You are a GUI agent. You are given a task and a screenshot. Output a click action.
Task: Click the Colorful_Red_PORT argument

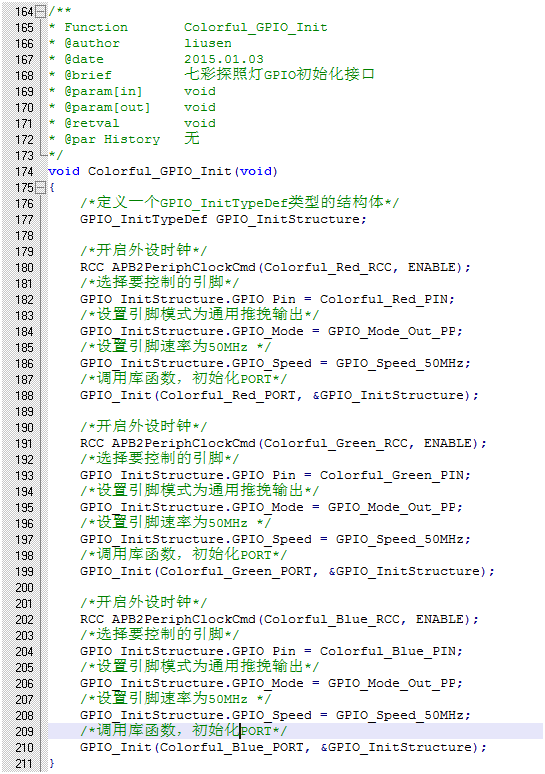pyautogui.click(x=228, y=395)
